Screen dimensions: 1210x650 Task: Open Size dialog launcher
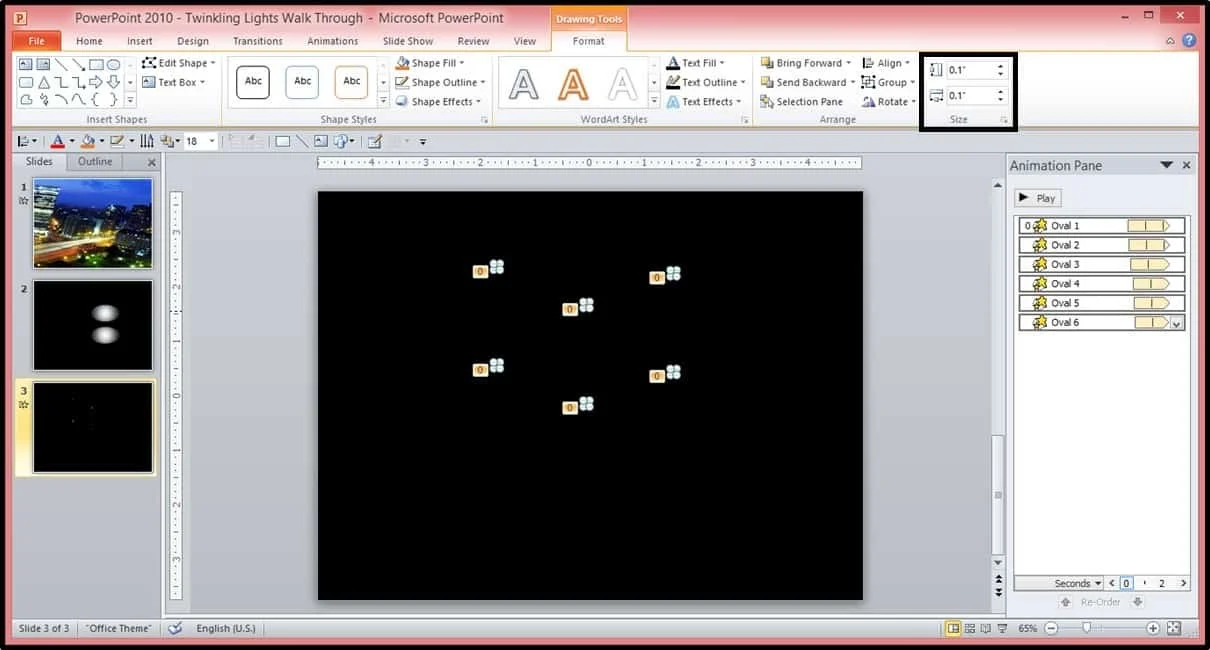pyautogui.click(x=1004, y=120)
